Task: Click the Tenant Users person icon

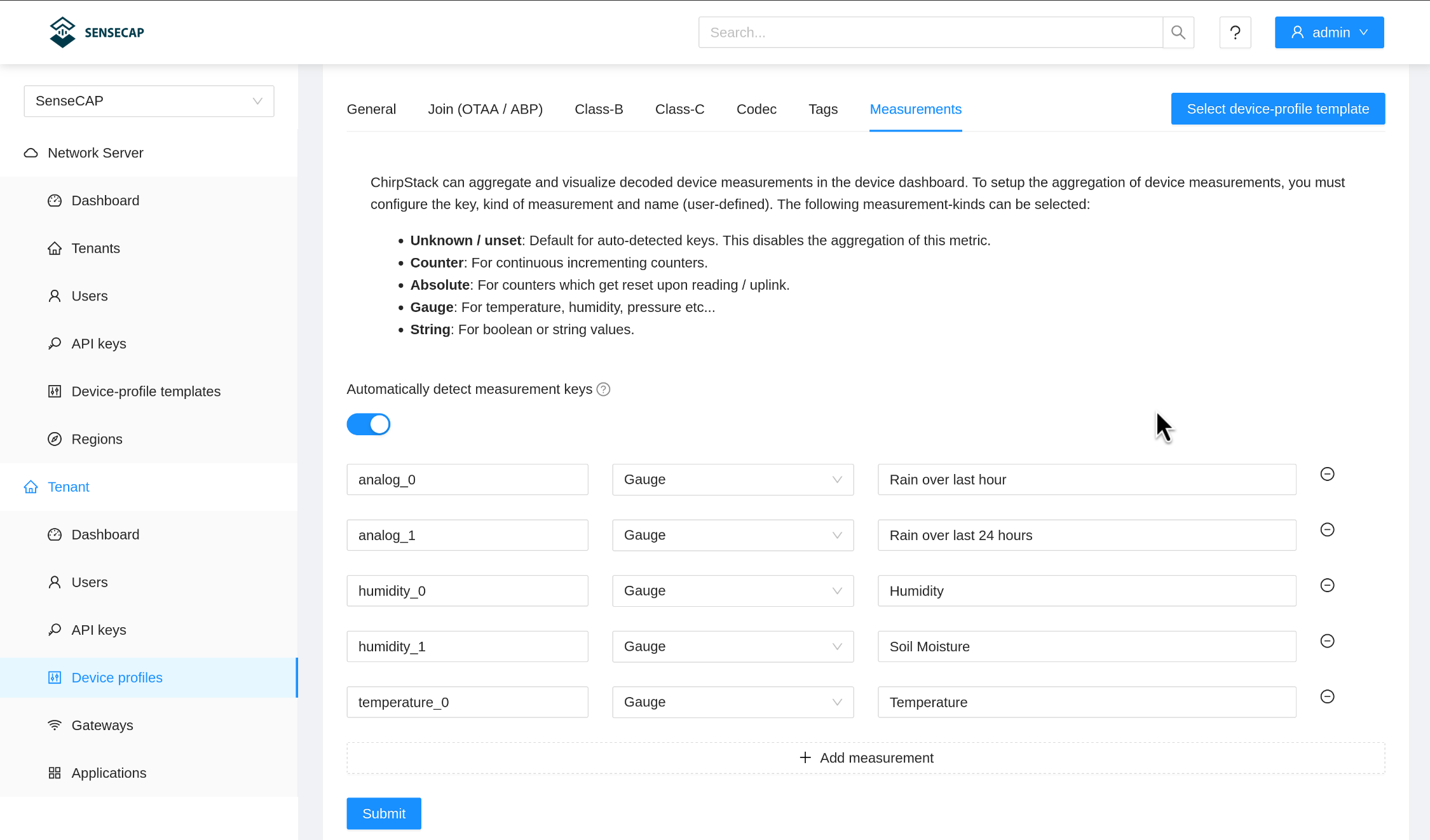Action: [x=55, y=582]
